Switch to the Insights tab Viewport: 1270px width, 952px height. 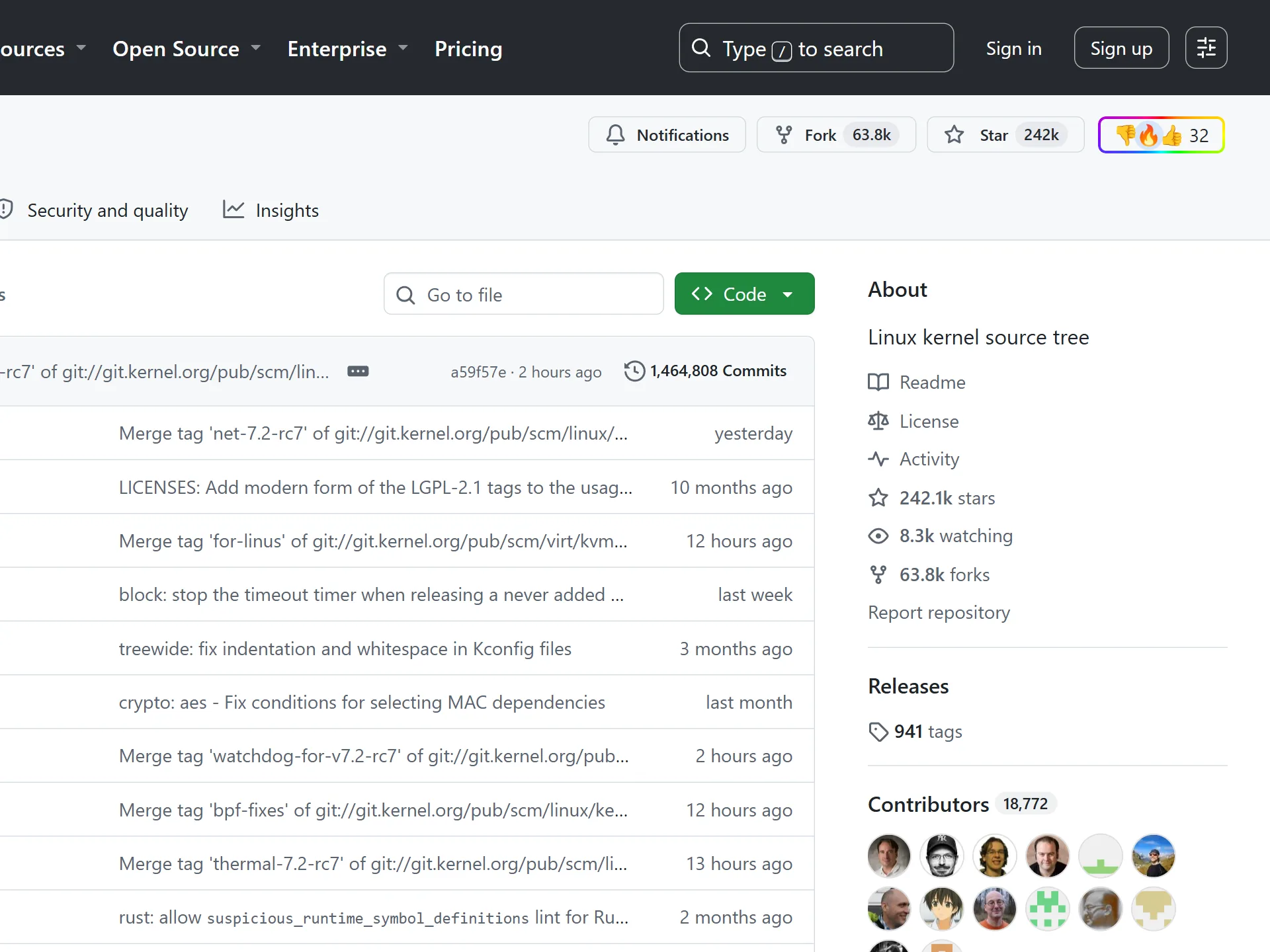271,210
